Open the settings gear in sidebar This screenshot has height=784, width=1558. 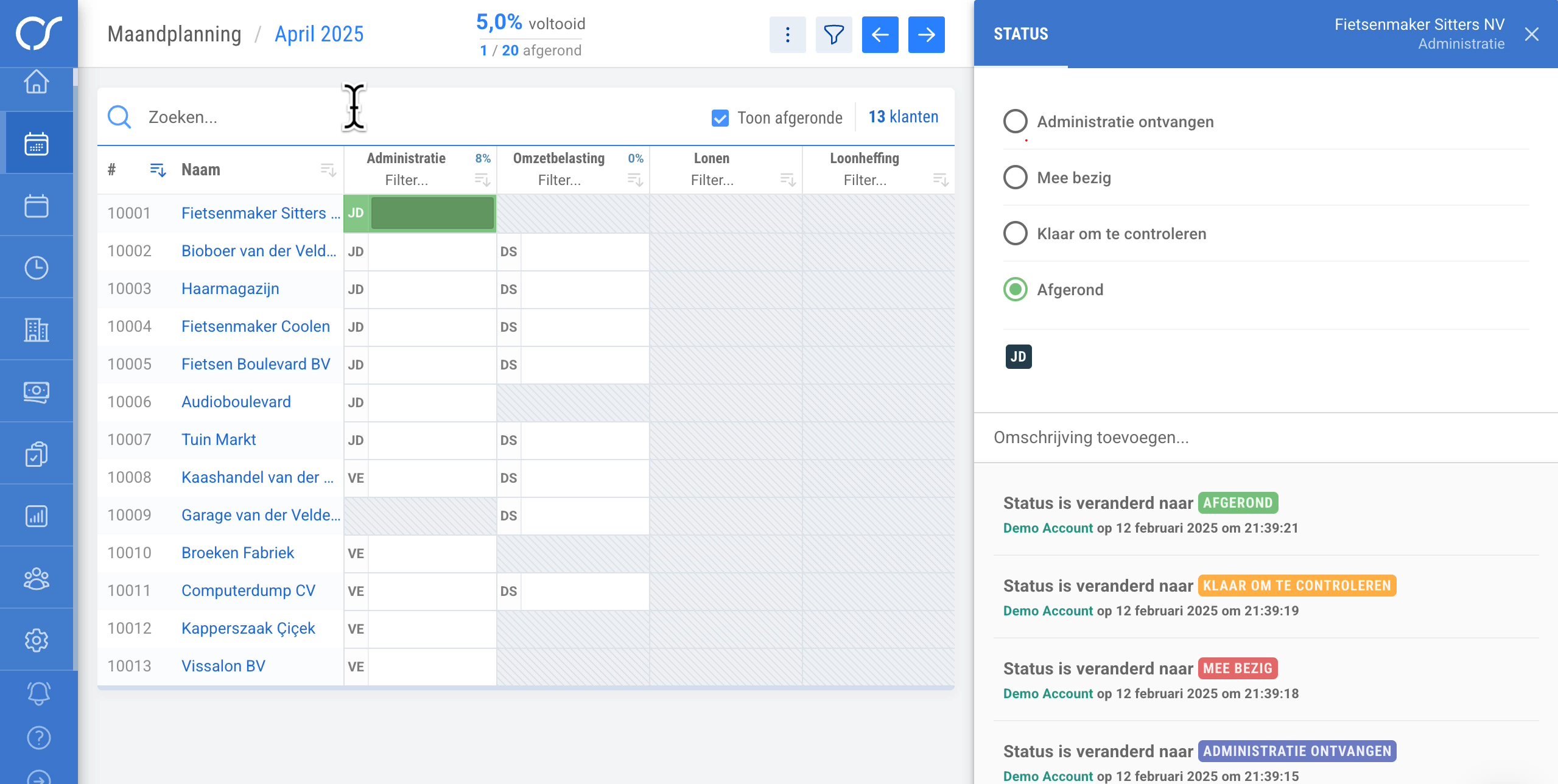click(x=37, y=640)
